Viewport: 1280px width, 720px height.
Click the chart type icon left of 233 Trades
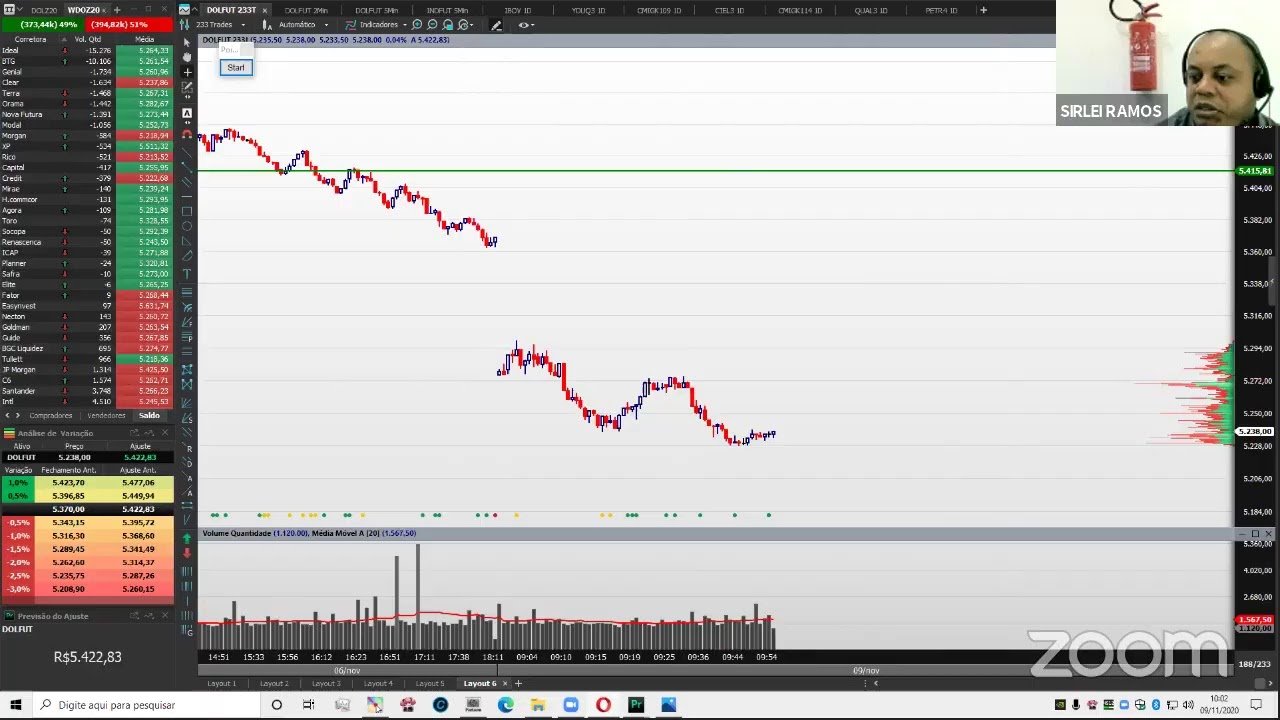click(x=184, y=24)
